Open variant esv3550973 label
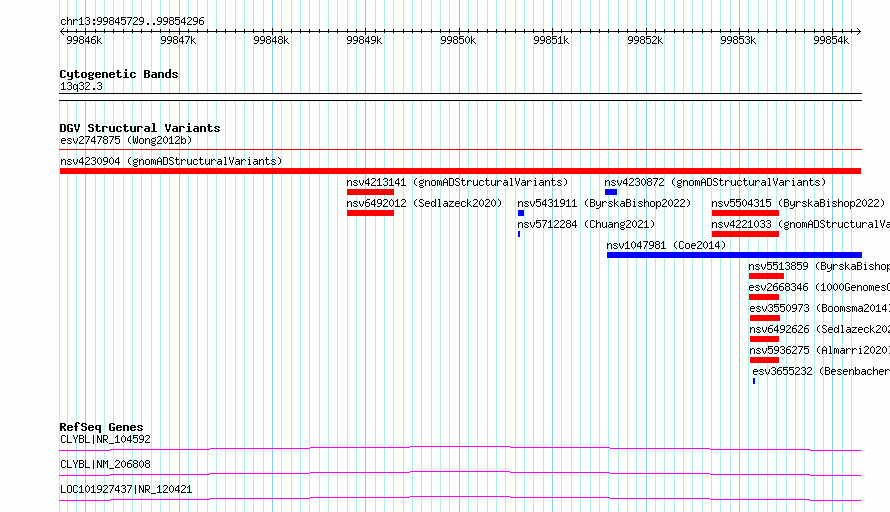890x512 pixels. tap(820, 308)
